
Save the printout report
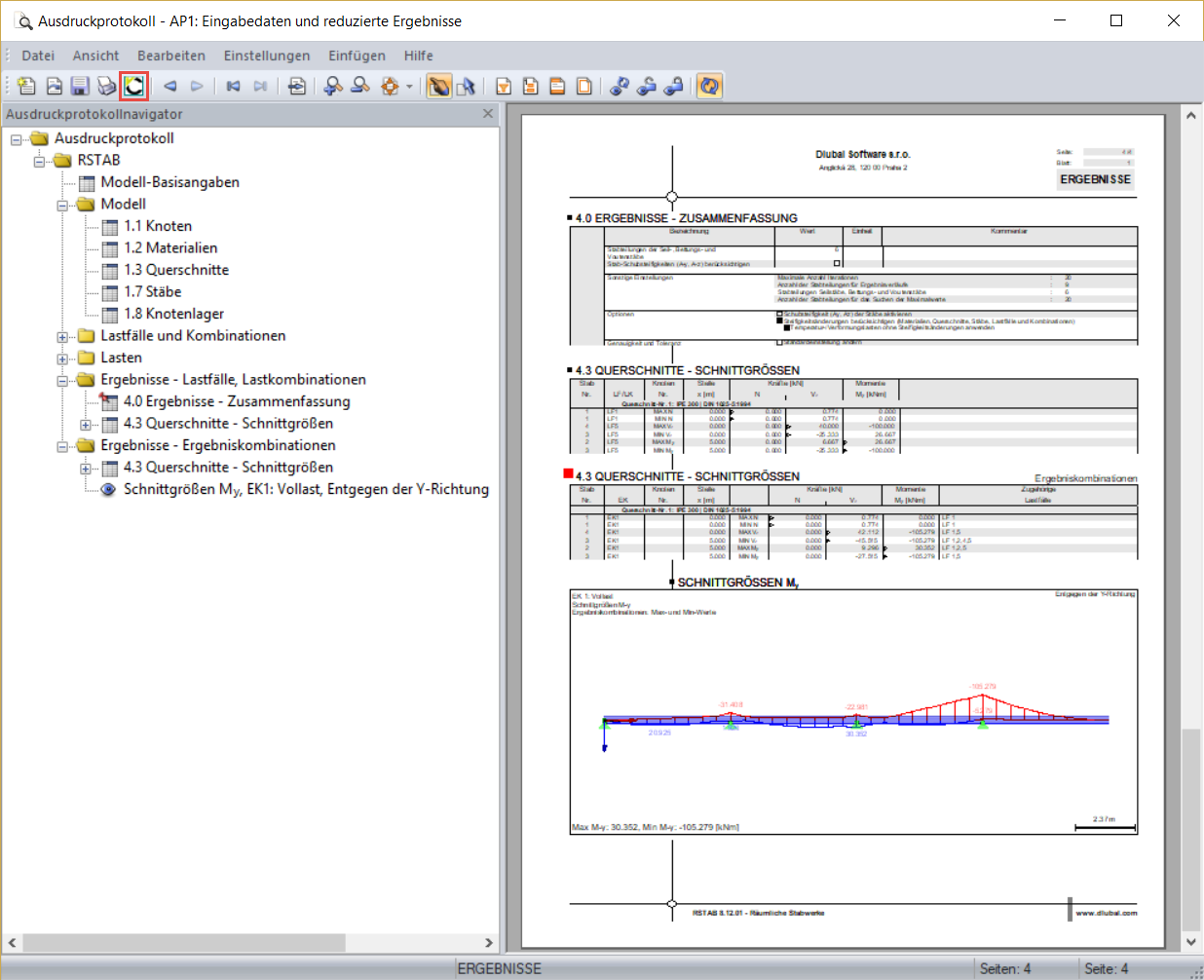[79, 86]
